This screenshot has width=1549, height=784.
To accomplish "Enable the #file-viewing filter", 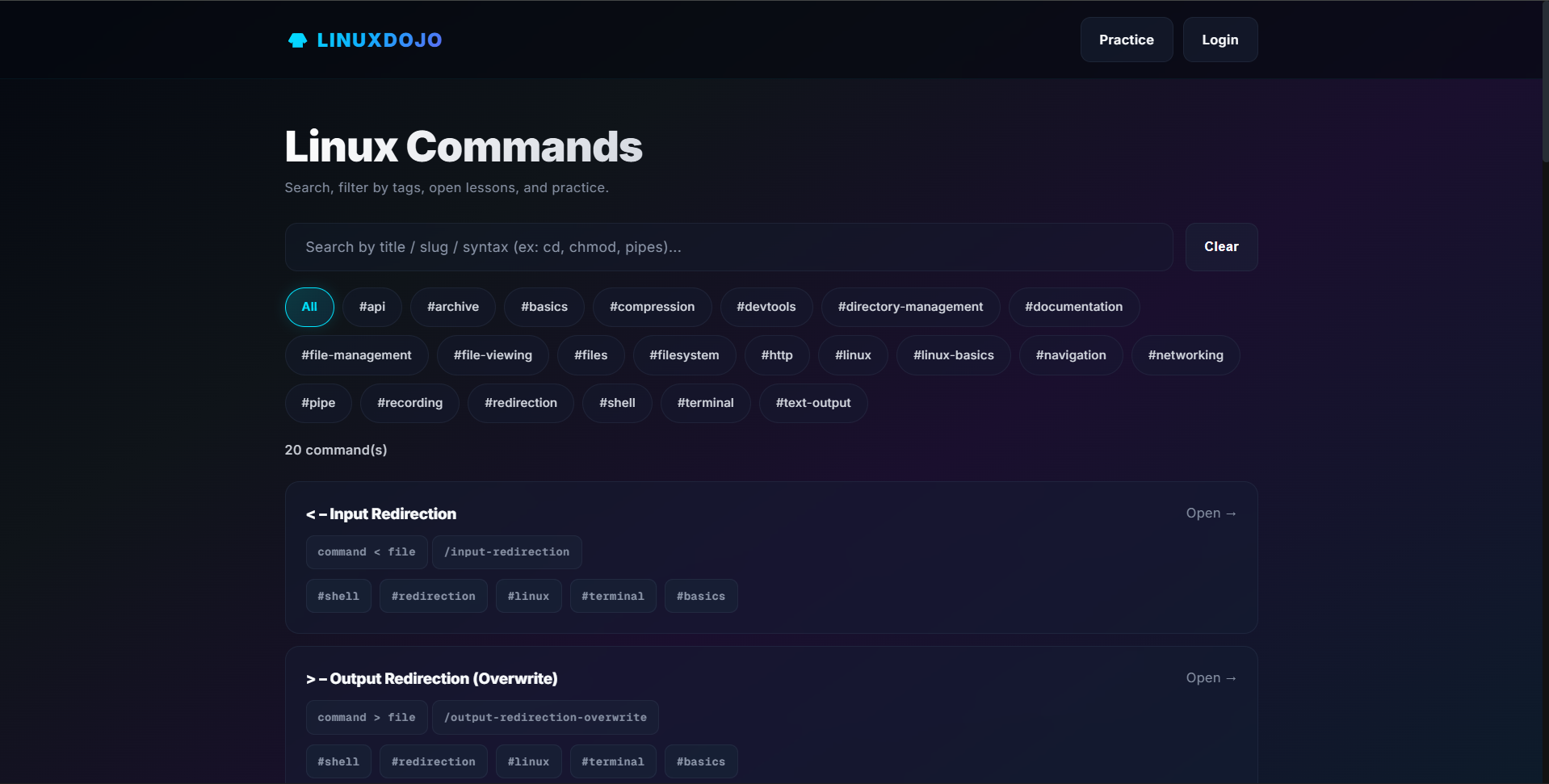I will [493, 354].
